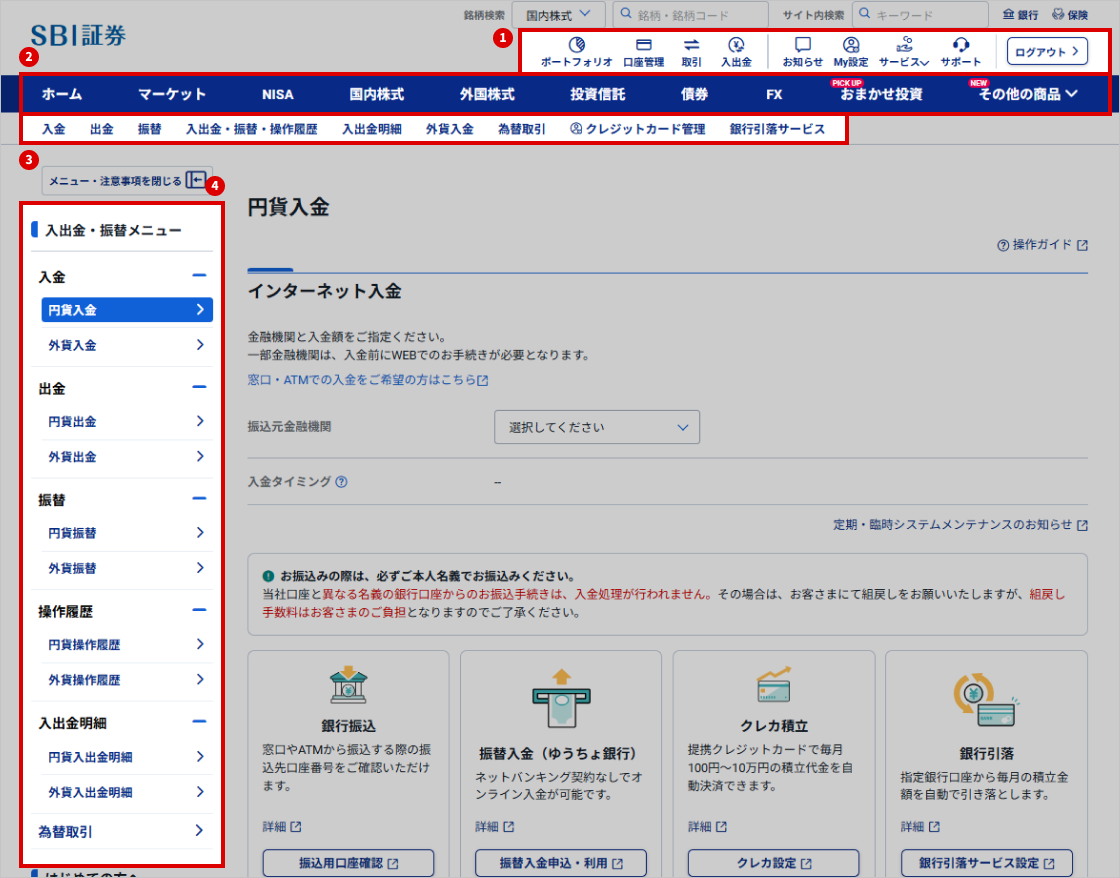The height and width of the screenshot is (878, 1120).
Task: Open the 国内株式 search type dropdown
Action: (558, 14)
